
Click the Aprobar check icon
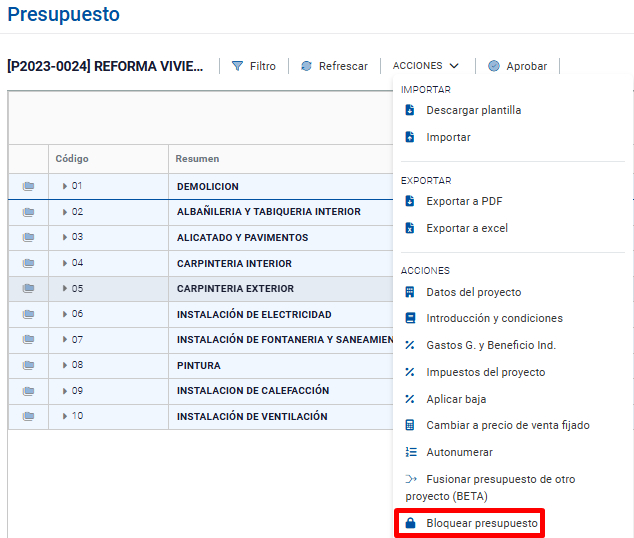pyautogui.click(x=494, y=66)
